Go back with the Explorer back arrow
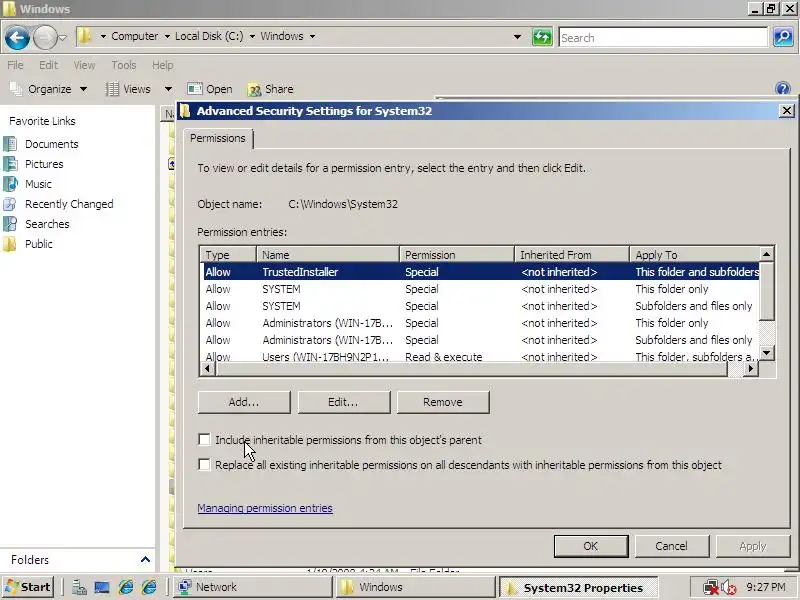Viewport: 800px width, 600px height. tap(17, 38)
